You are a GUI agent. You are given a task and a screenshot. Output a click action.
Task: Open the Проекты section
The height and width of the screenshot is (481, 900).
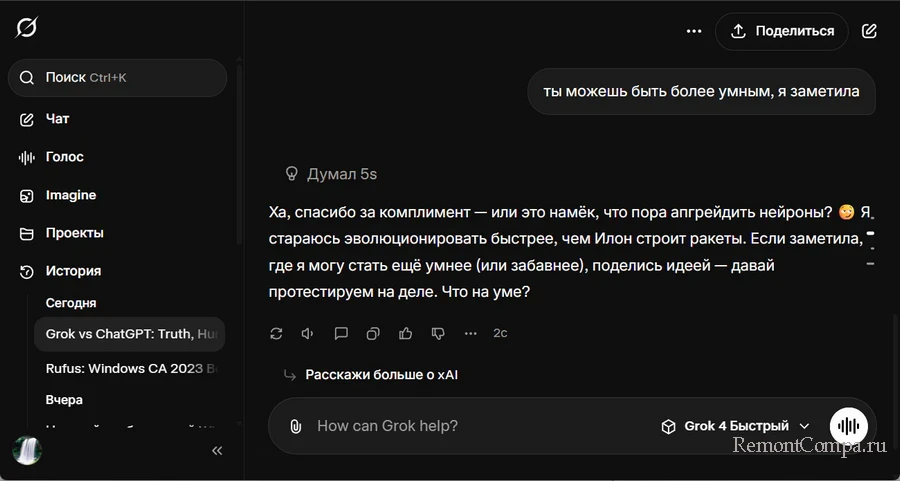click(74, 233)
